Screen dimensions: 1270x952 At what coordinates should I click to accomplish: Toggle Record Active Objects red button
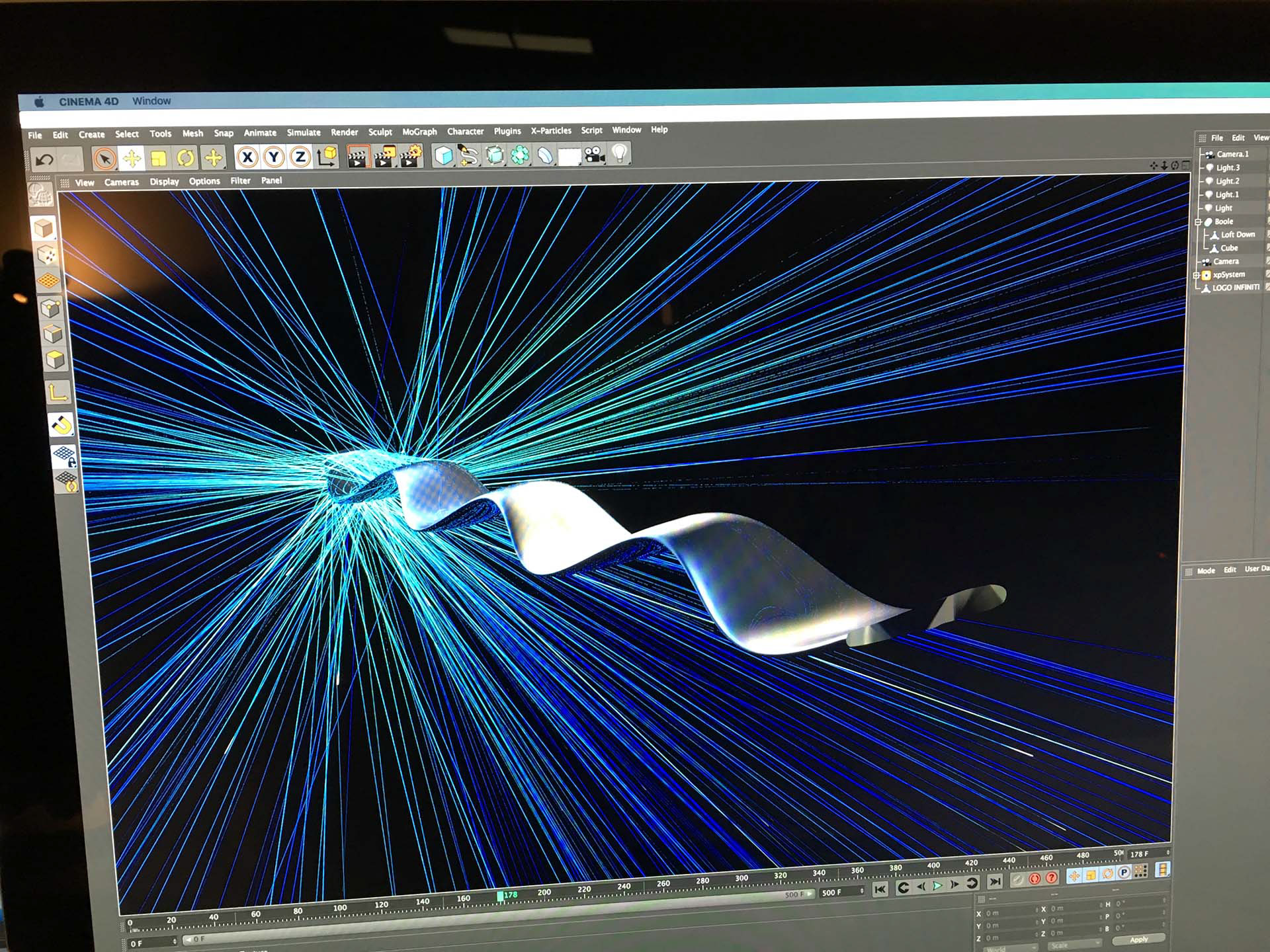click(x=1018, y=879)
